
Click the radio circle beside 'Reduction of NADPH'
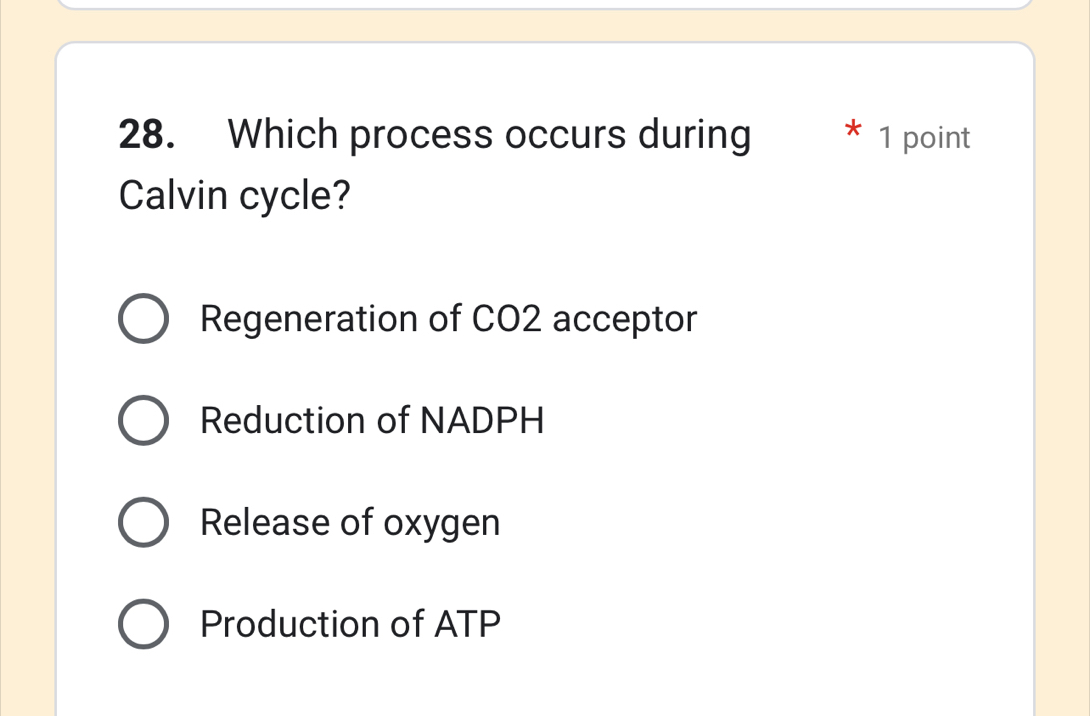click(143, 420)
